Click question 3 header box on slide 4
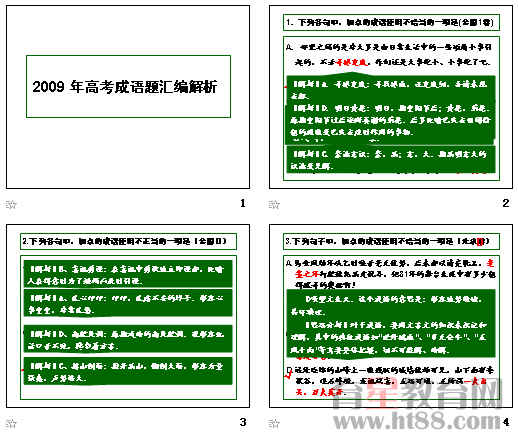Screen dimensions: 518x433 391,241
